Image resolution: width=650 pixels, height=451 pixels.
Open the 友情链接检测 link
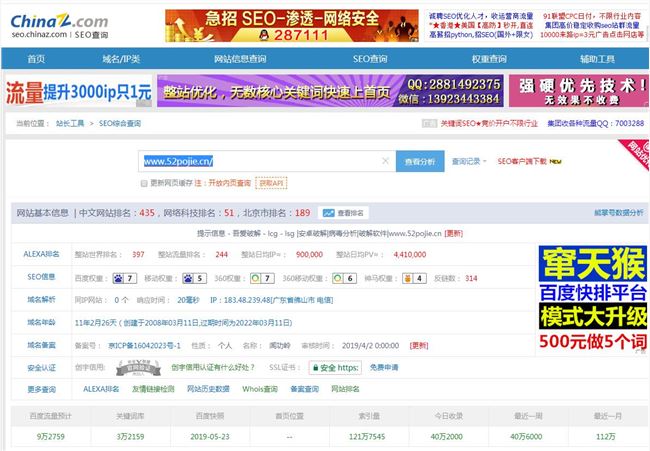click(x=153, y=389)
